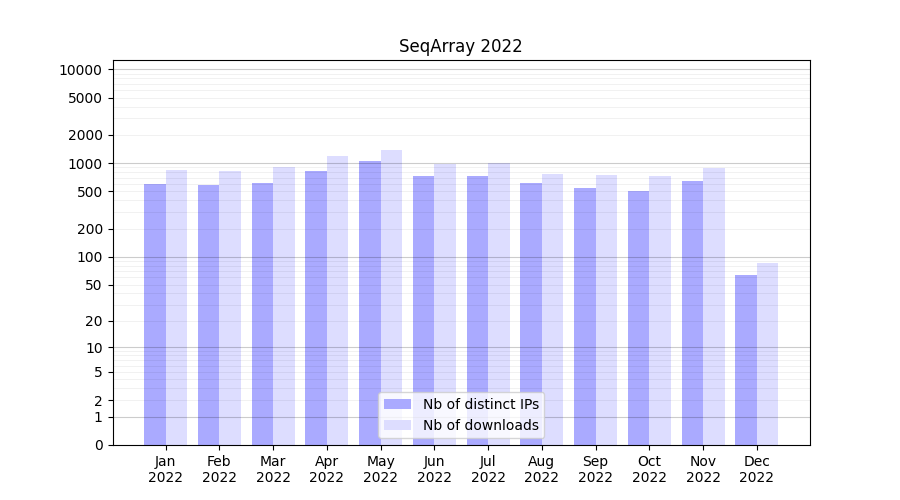Select the 'Nb of downloads' legend label
Image resolution: width=900 pixels, height=500 pixels.
(480, 425)
